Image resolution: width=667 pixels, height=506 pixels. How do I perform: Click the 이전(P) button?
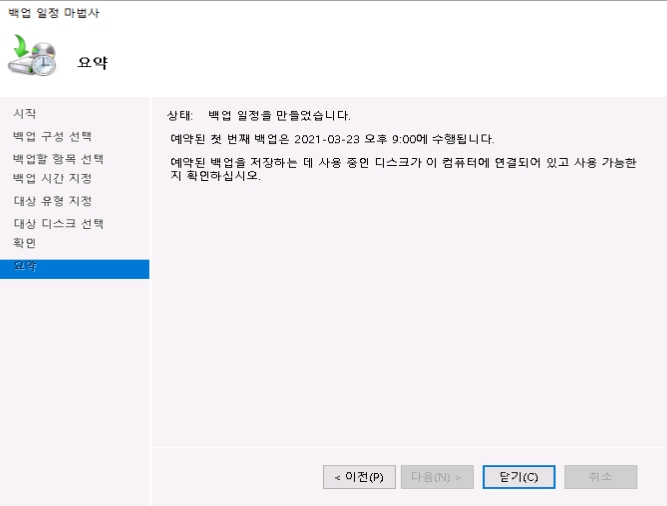click(x=359, y=477)
